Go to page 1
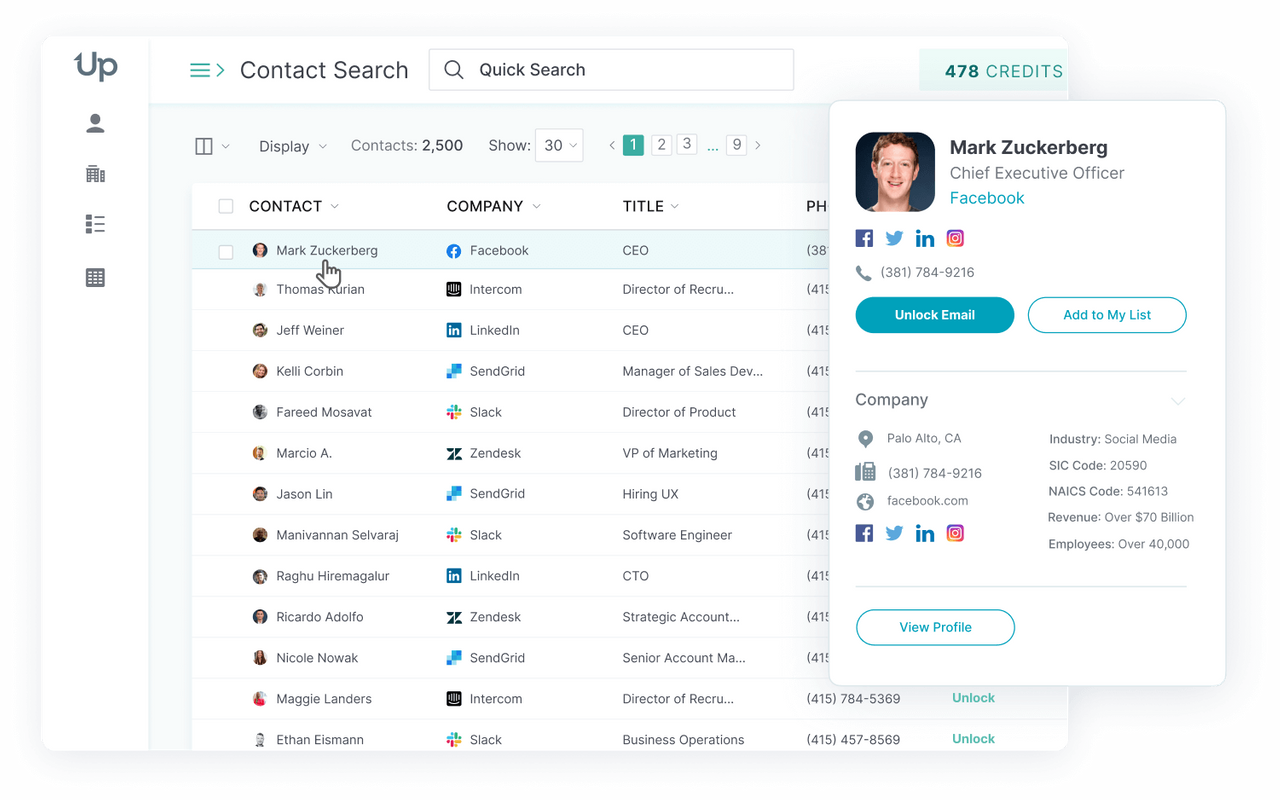Viewport: 1280px width, 800px height. [x=633, y=145]
